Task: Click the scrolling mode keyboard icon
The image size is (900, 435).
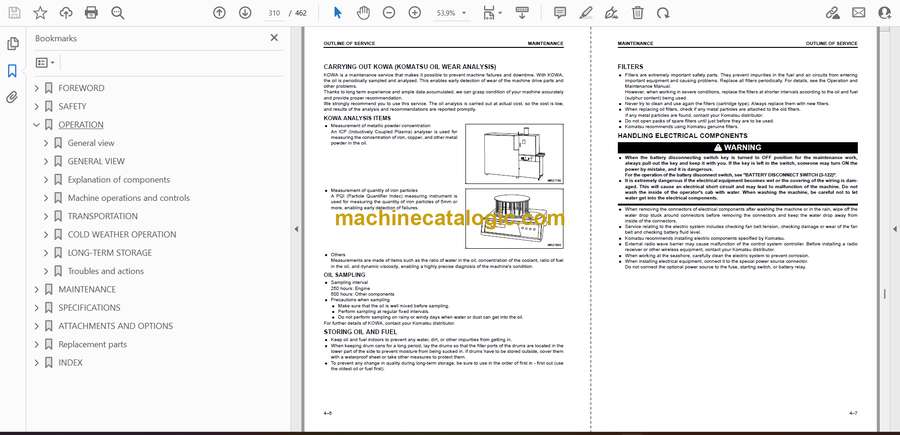Action: click(x=522, y=13)
